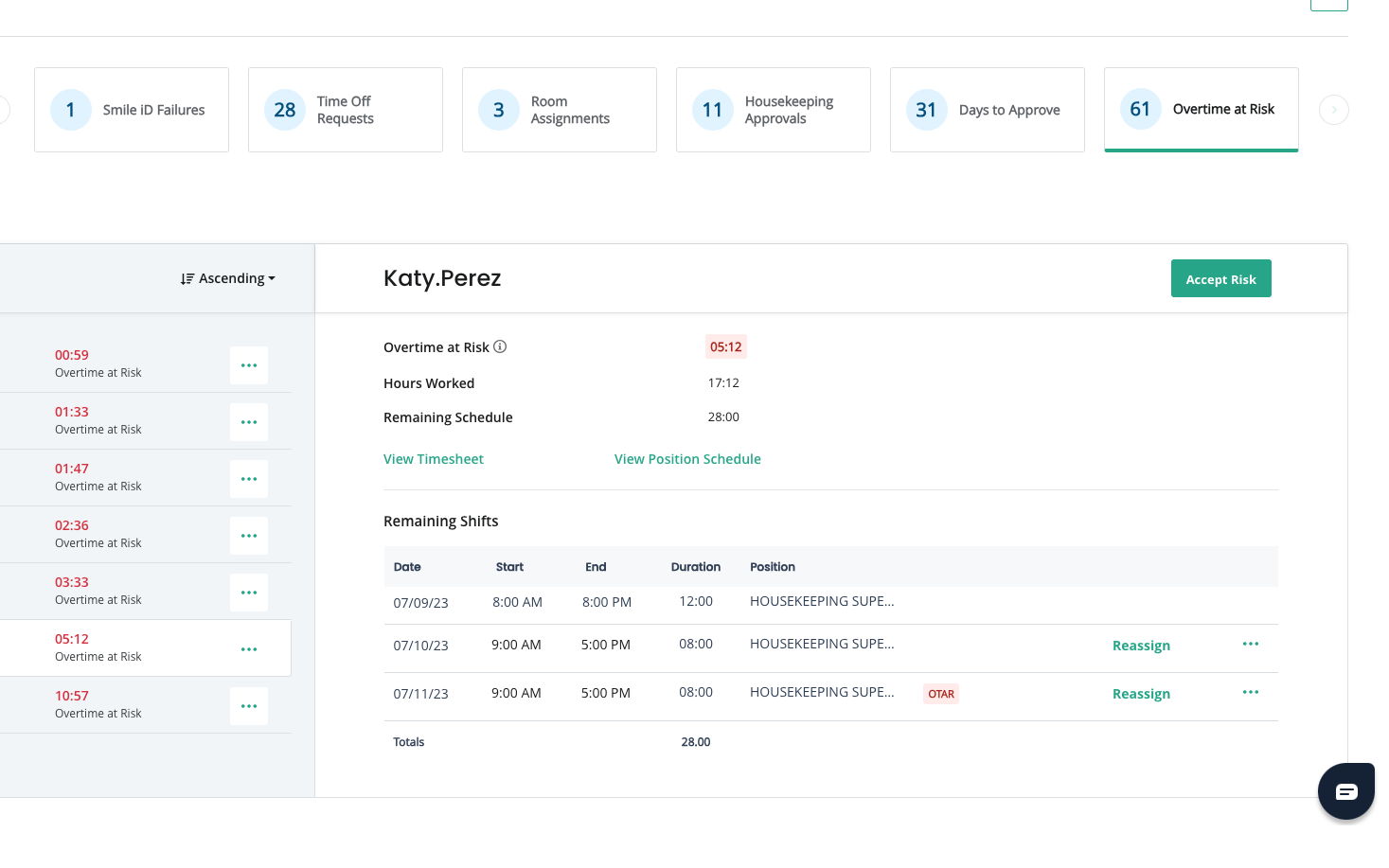Click the OTAR badge on the 07/11/23 shift
The height and width of the screenshot is (868, 1389).
pyautogui.click(x=940, y=694)
